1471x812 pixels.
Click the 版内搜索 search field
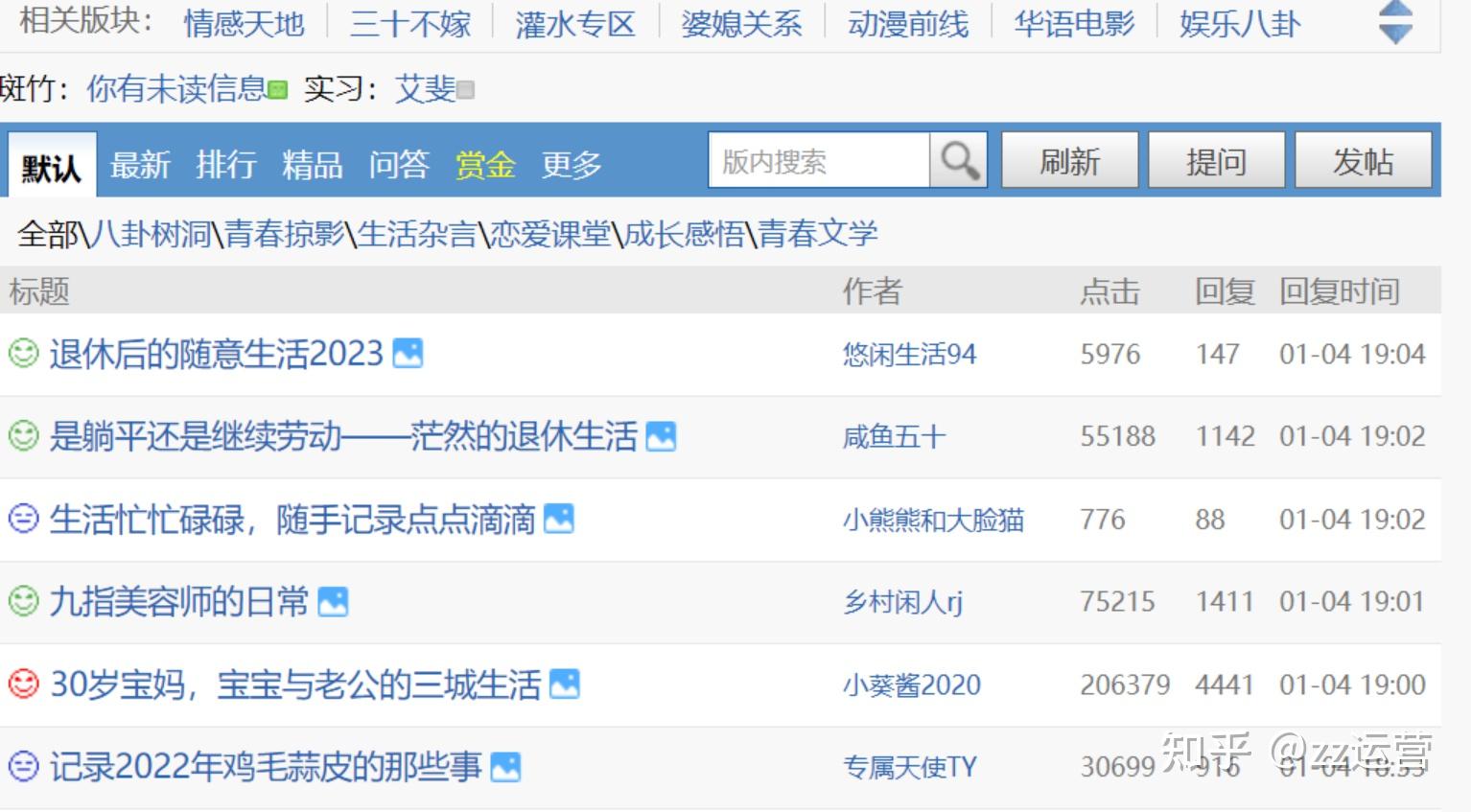(820, 160)
